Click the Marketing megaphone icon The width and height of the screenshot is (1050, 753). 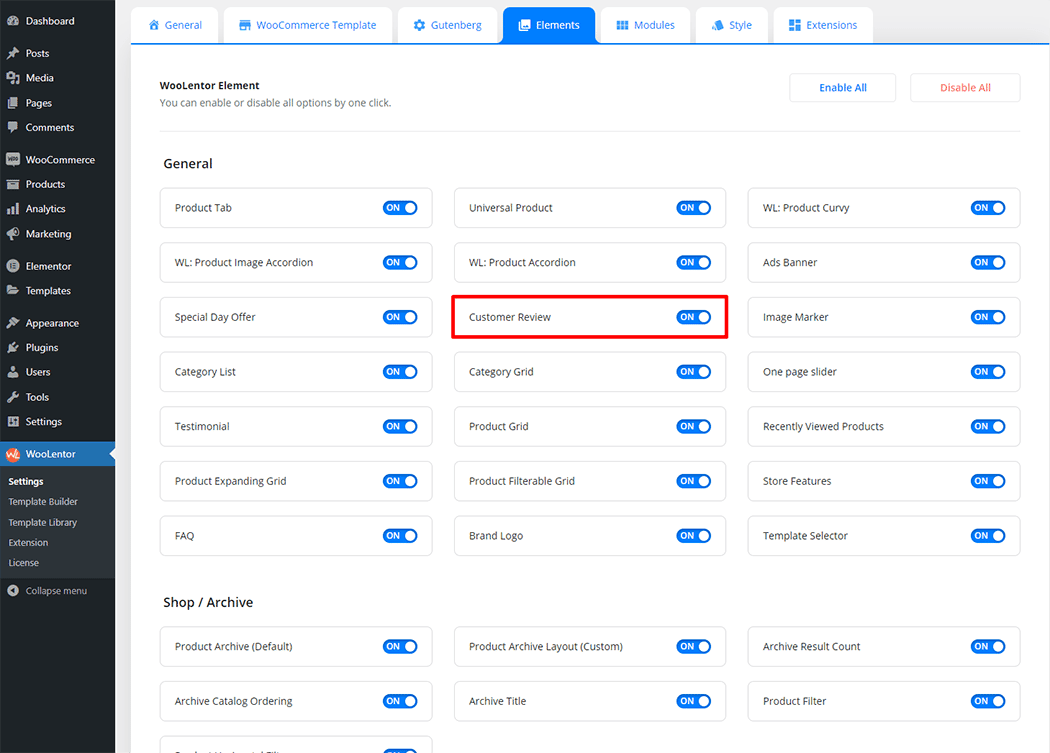[13, 234]
